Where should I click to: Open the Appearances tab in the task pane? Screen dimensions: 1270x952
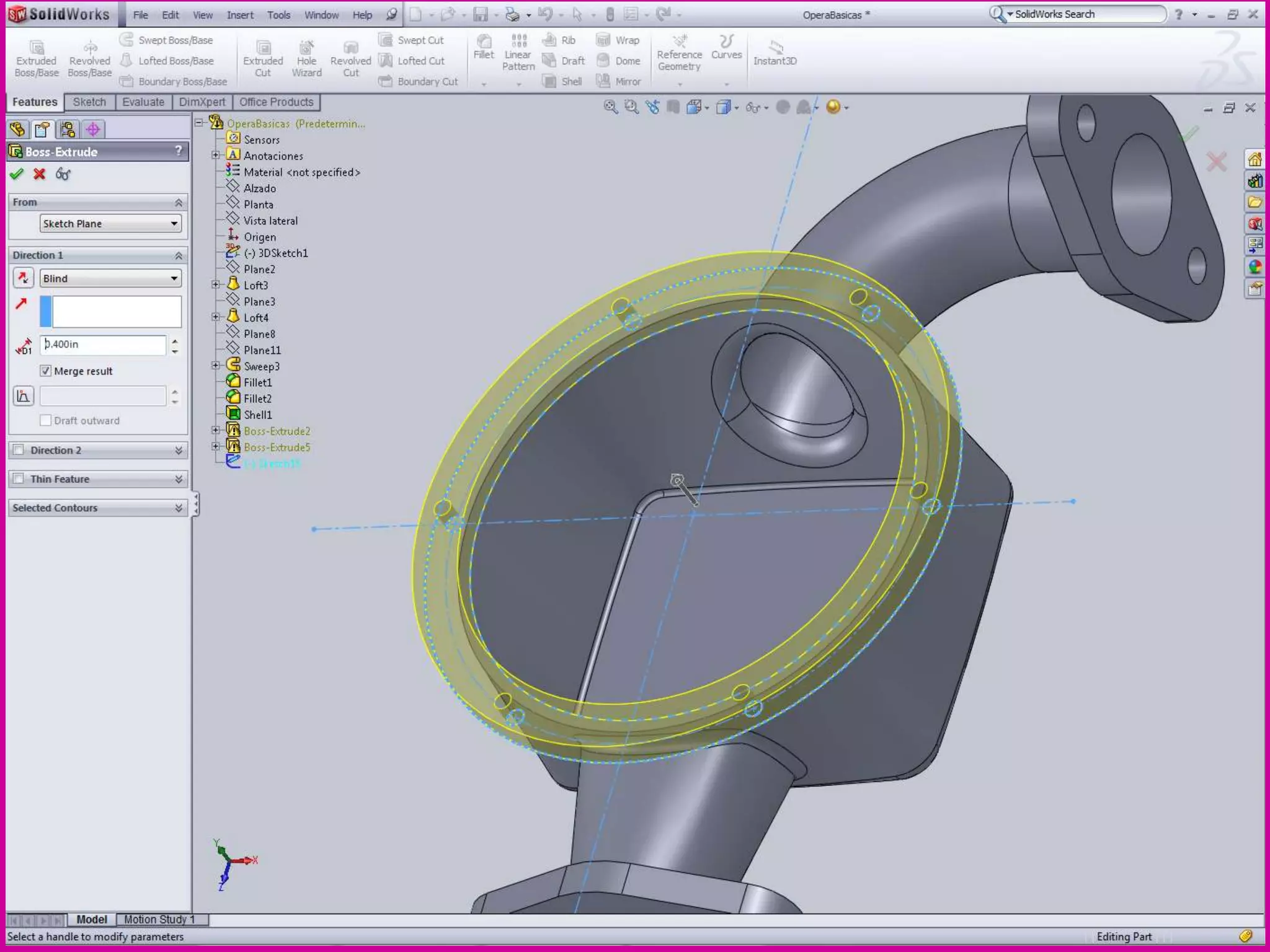[1255, 267]
